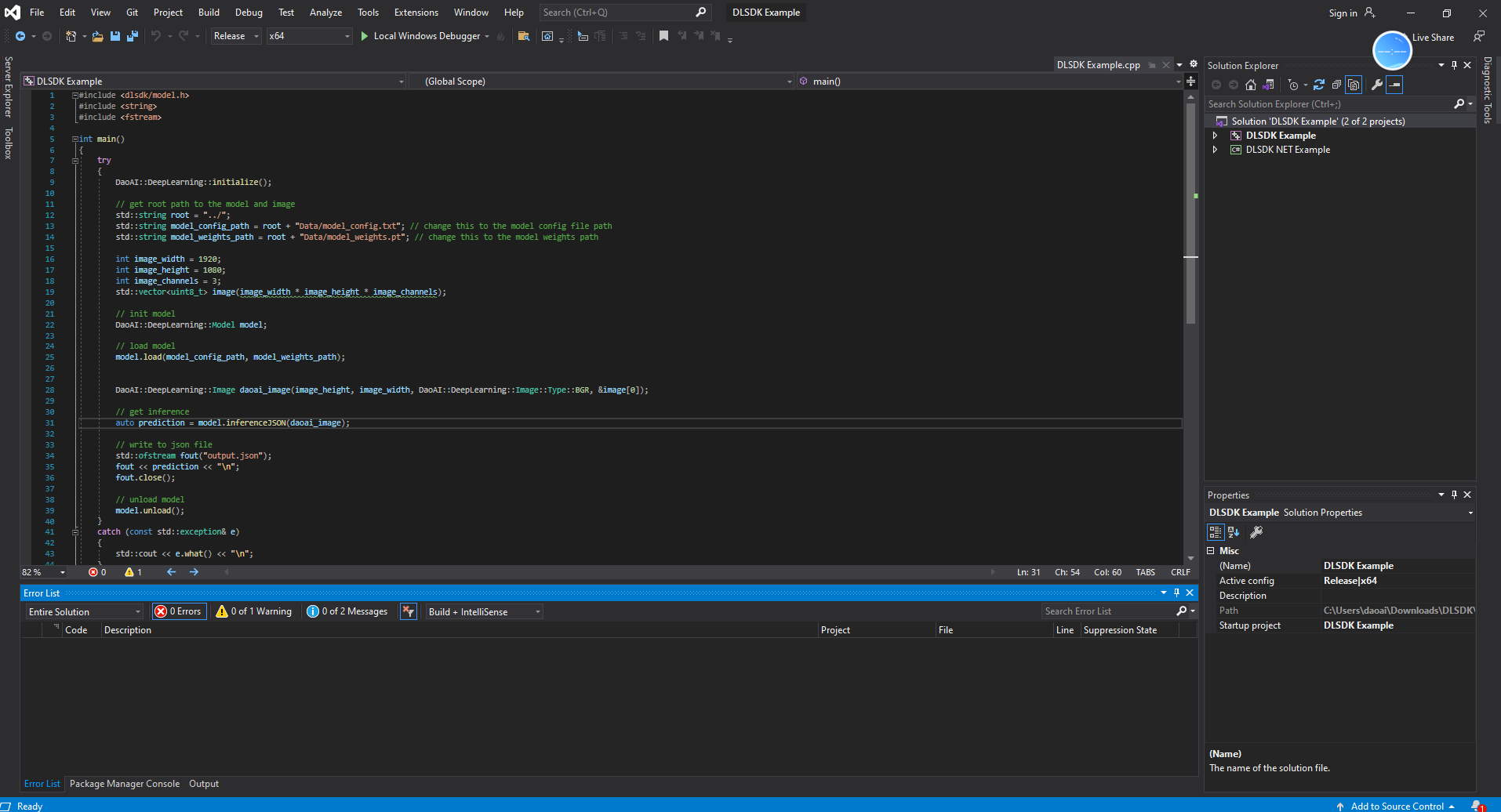The height and width of the screenshot is (812, 1501).
Task: Open Properties via the wrench icon in Solution Explorer
Action: click(x=1376, y=85)
